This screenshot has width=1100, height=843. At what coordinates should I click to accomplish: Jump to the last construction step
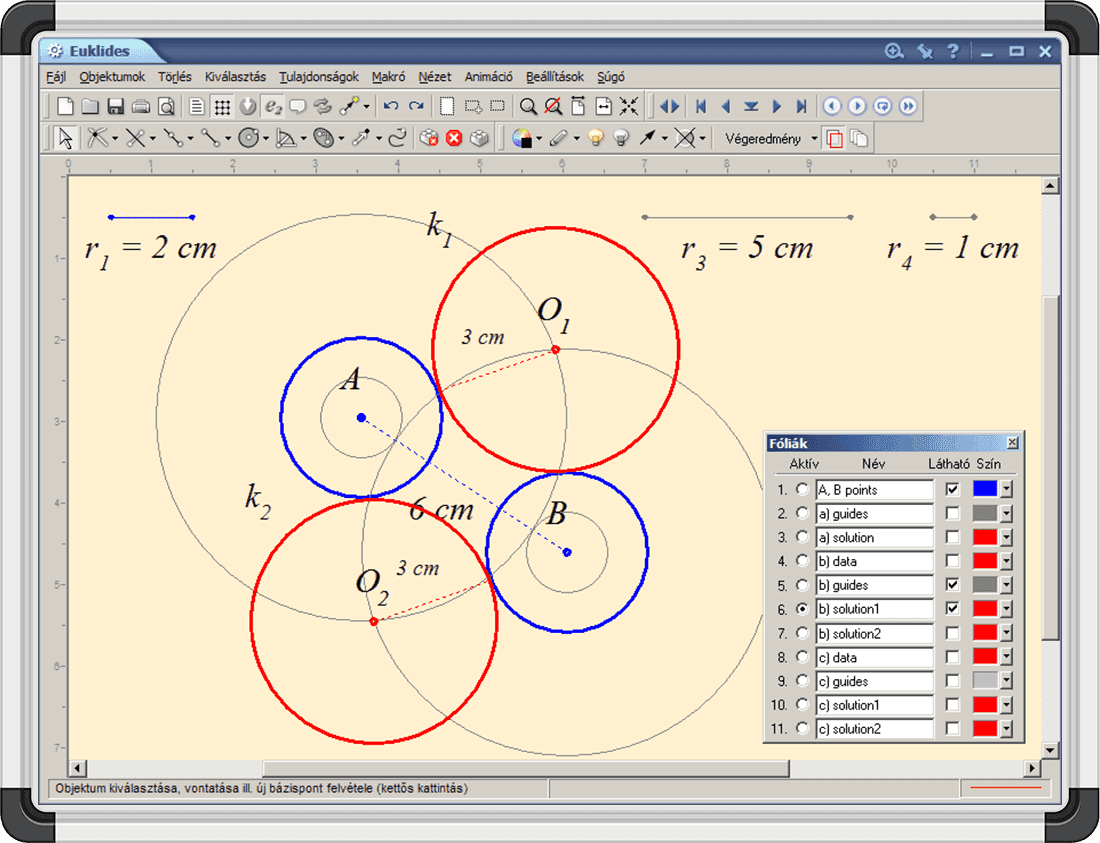pos(801,106)
